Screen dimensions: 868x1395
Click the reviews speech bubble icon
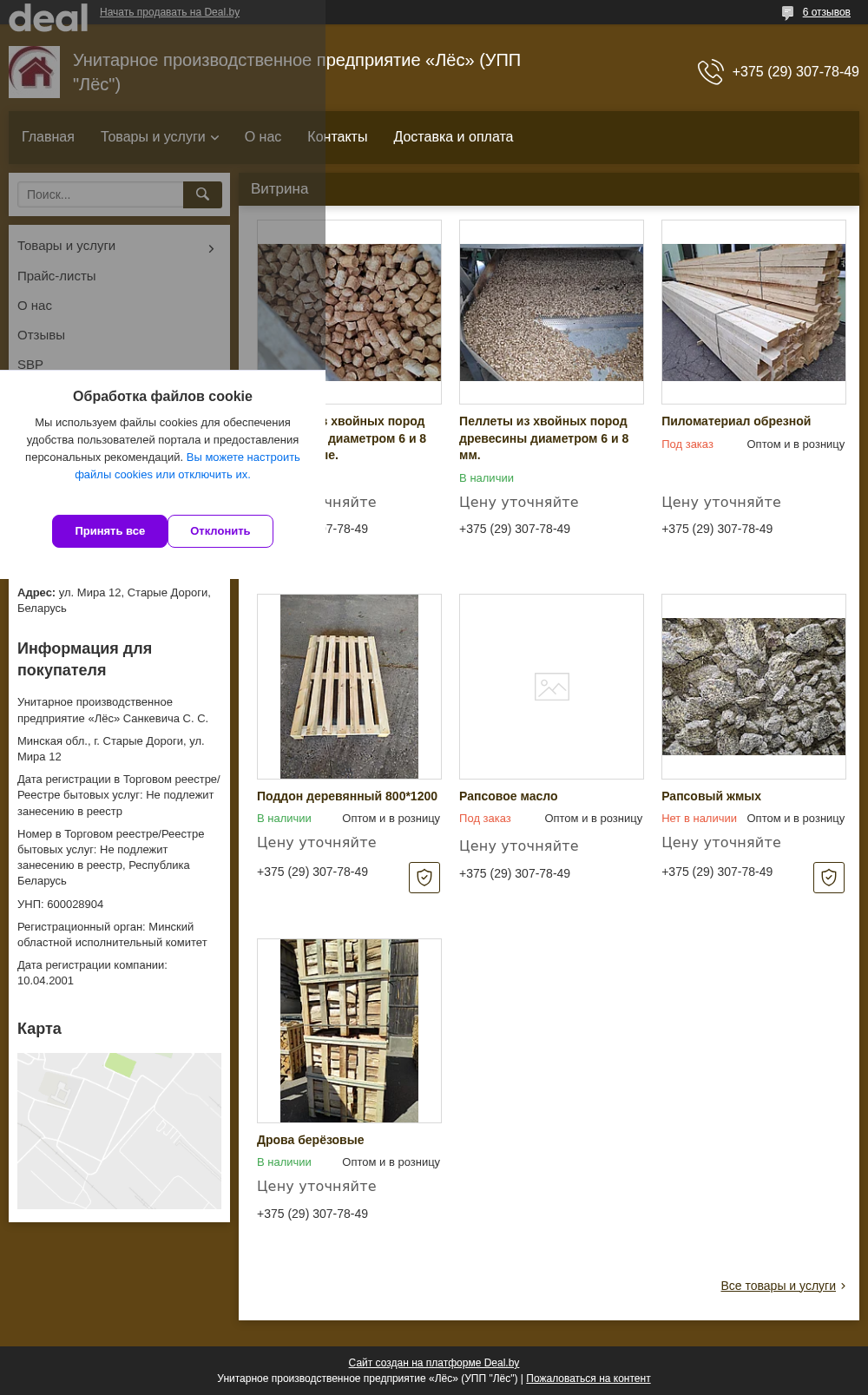click(787, 12)
